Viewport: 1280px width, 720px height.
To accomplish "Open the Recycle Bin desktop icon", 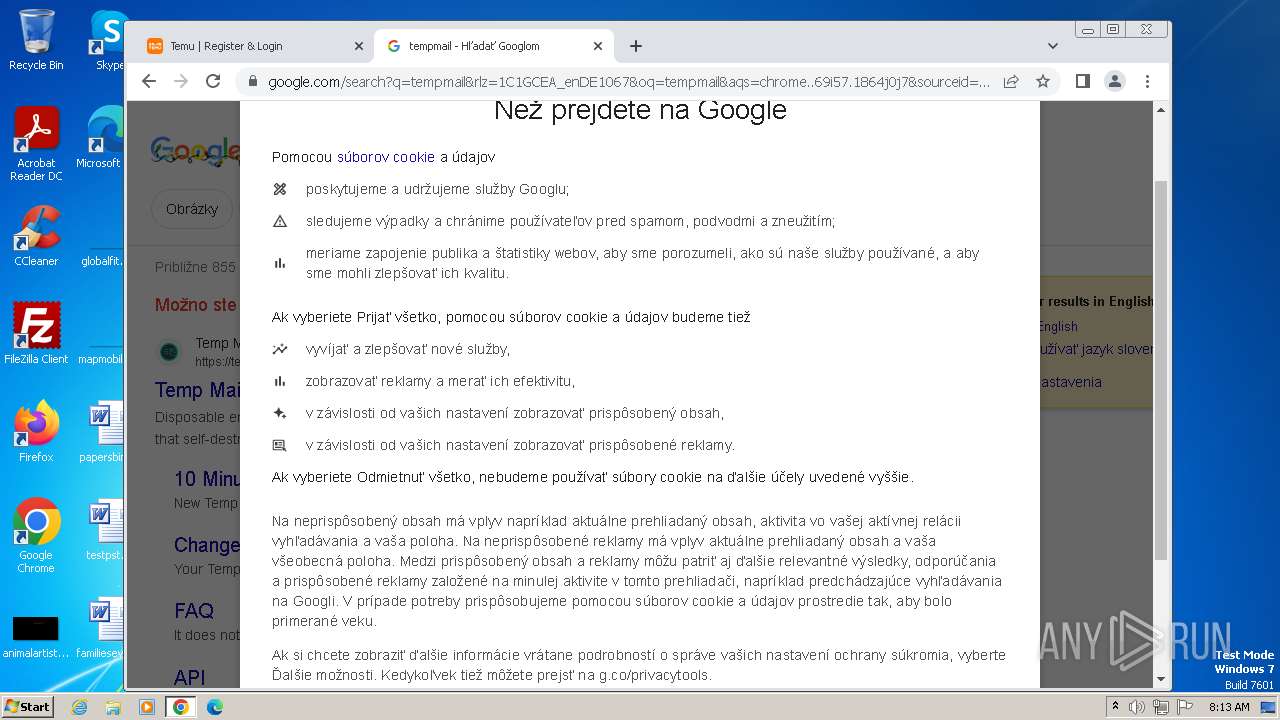I will click(36, 40).
